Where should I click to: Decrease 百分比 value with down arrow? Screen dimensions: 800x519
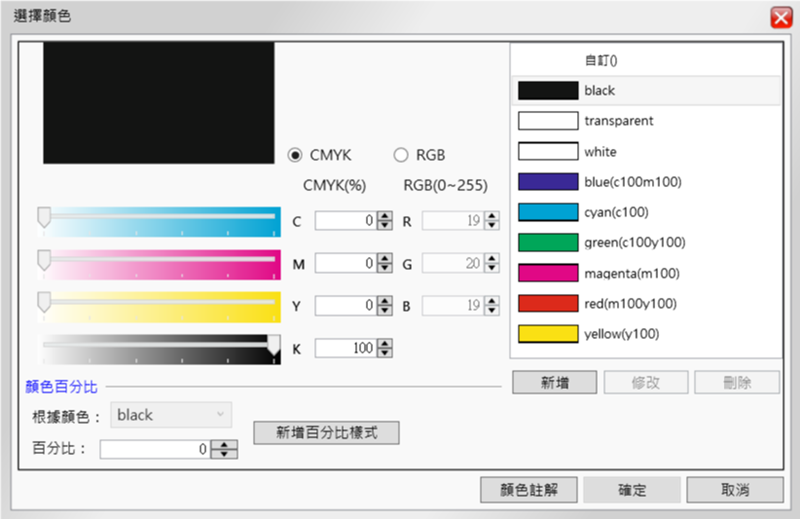point(224,454)
